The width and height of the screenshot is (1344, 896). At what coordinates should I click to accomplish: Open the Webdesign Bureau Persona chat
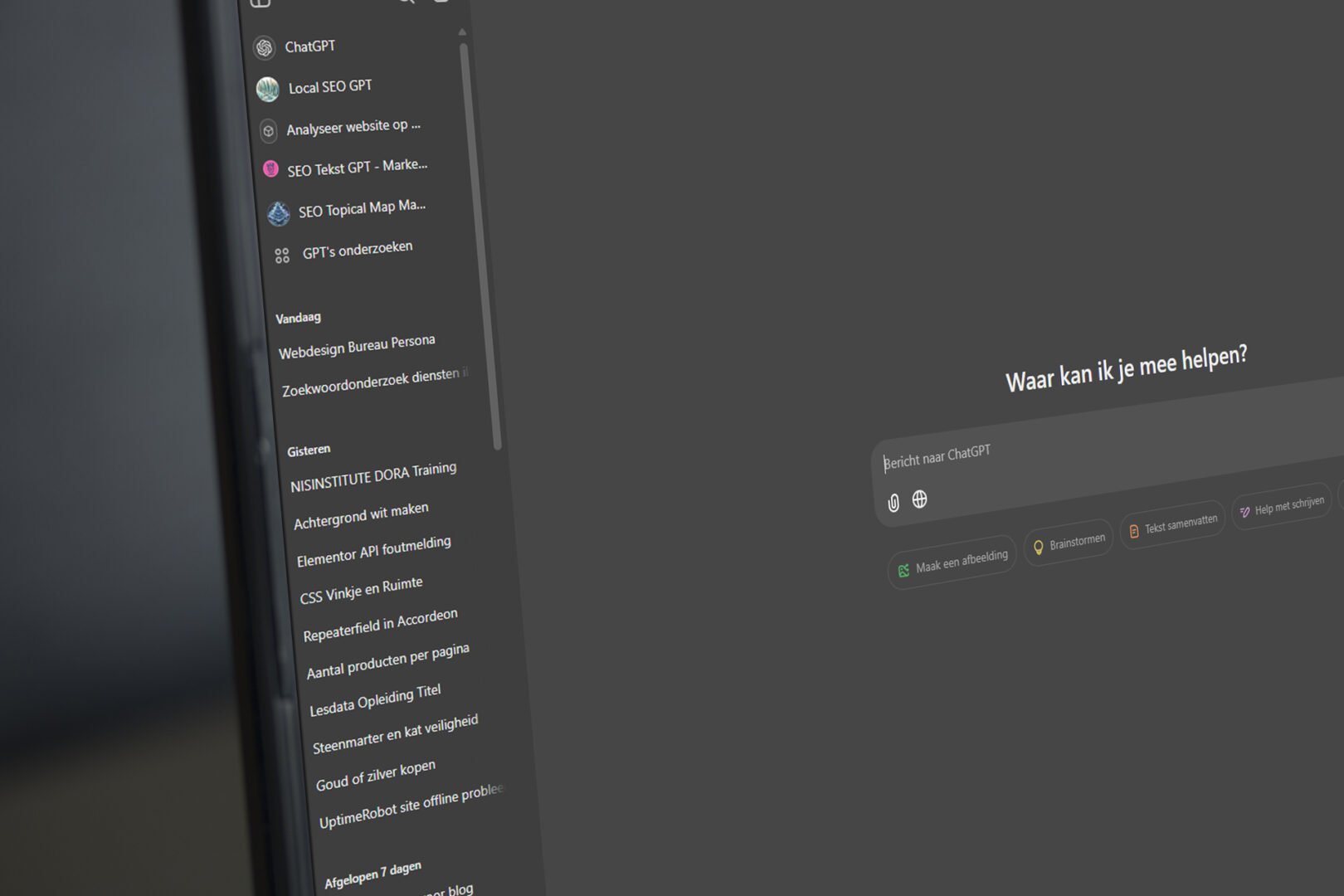pos(357,347)
